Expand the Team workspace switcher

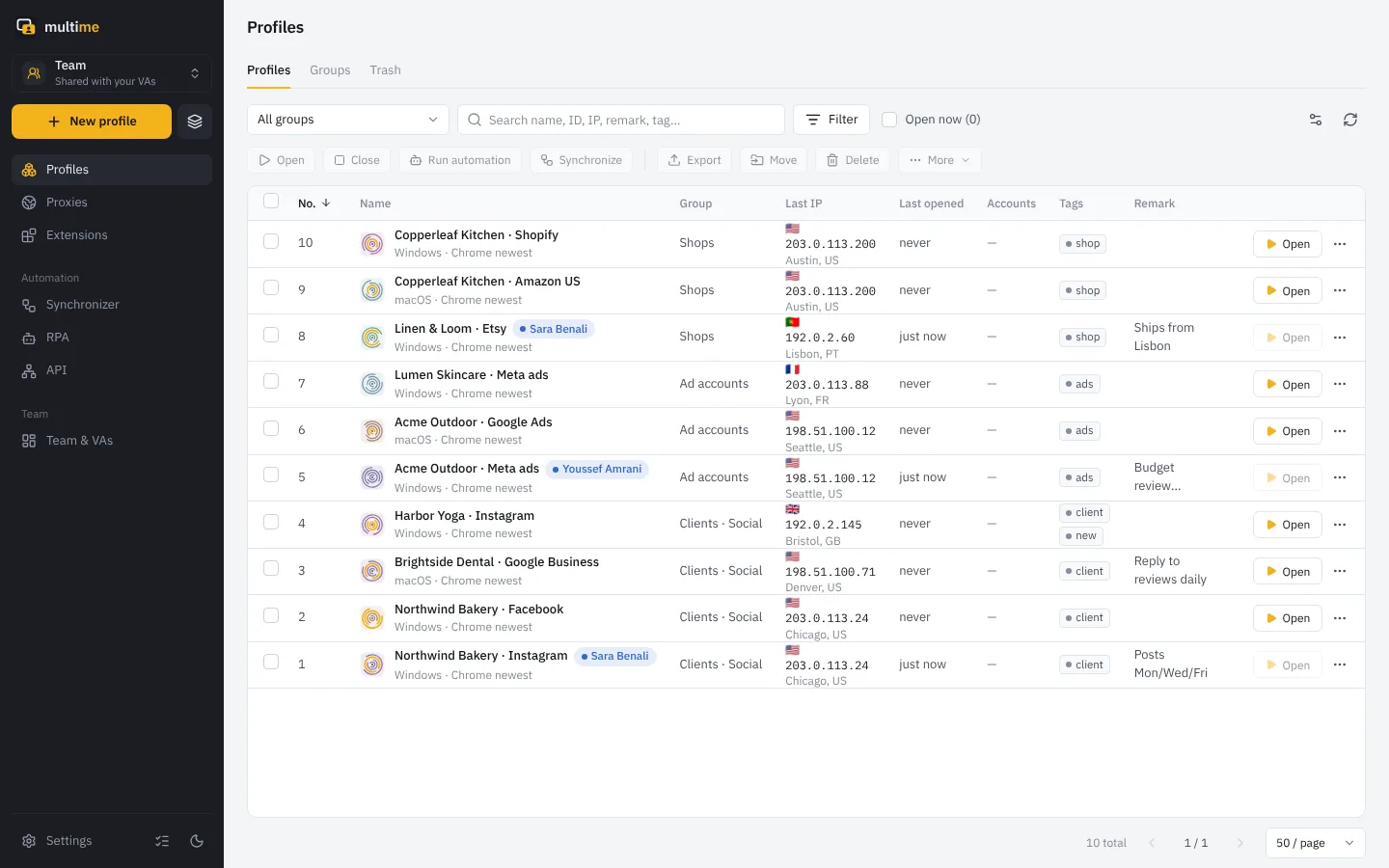click(x=112, y=73)
